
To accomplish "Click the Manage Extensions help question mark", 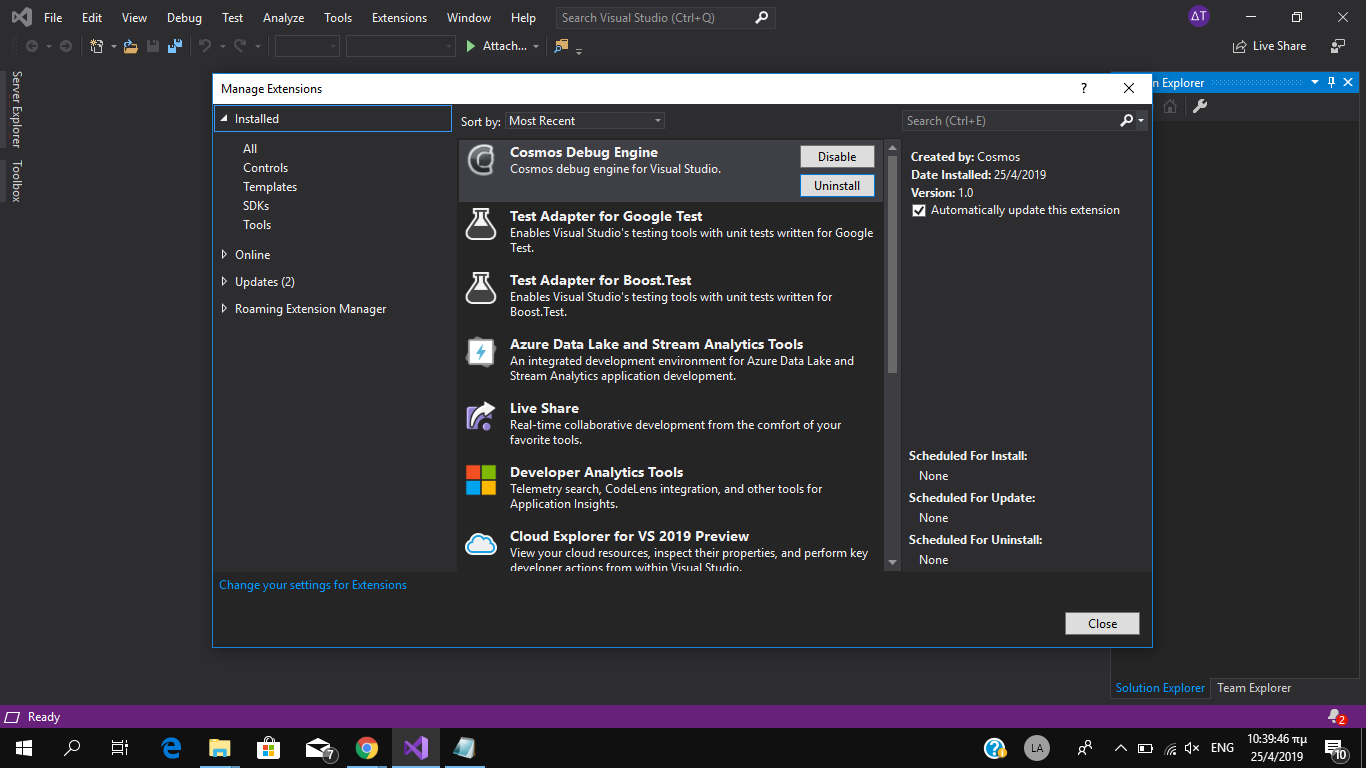I will coord(1083,89).
